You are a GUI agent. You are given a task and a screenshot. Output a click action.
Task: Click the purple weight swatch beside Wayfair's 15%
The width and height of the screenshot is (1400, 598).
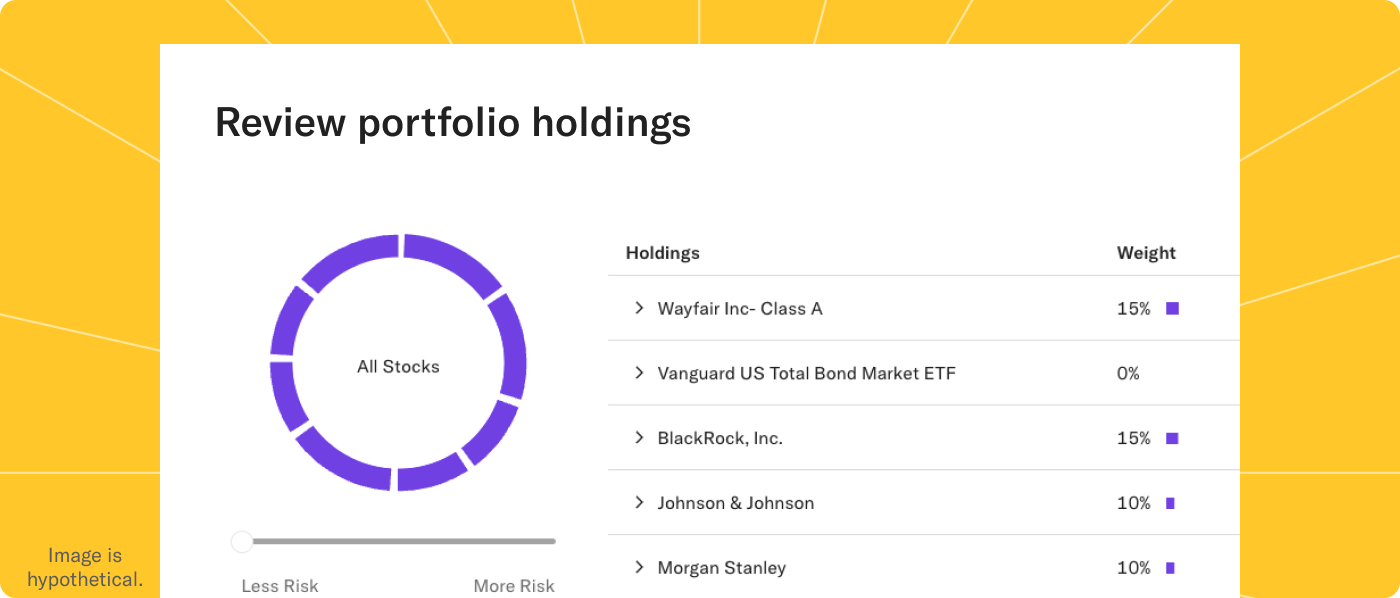point(1172,309)
